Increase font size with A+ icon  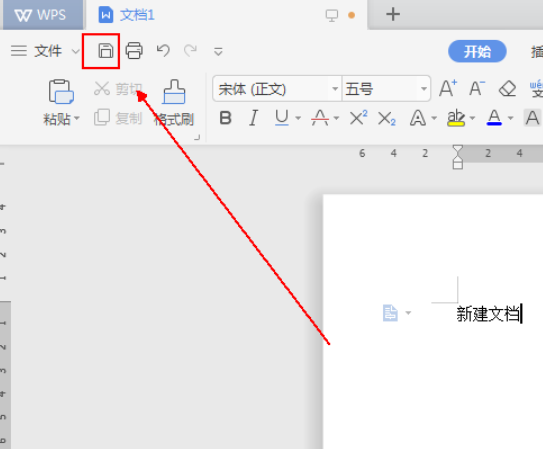point(448,89)
